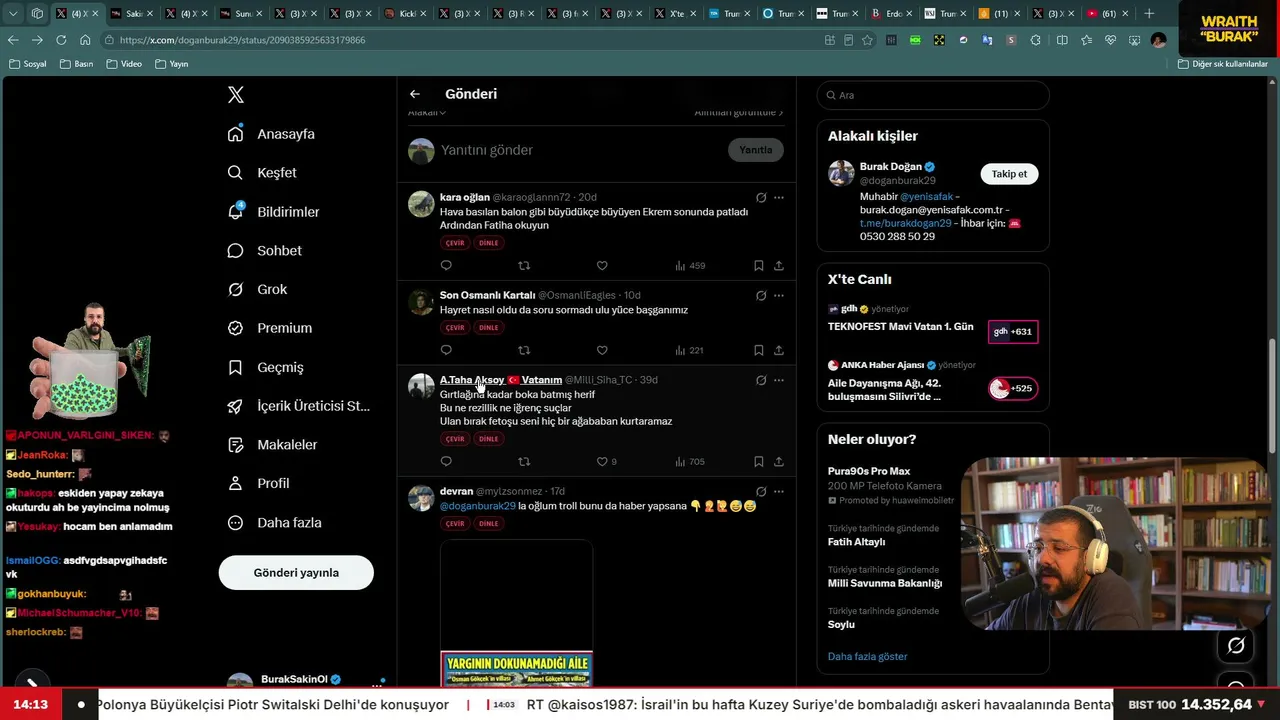This screenshot has width=1280, height=720.
Task: Bookmark kara oğlan's post
Action: click(759, 266)
